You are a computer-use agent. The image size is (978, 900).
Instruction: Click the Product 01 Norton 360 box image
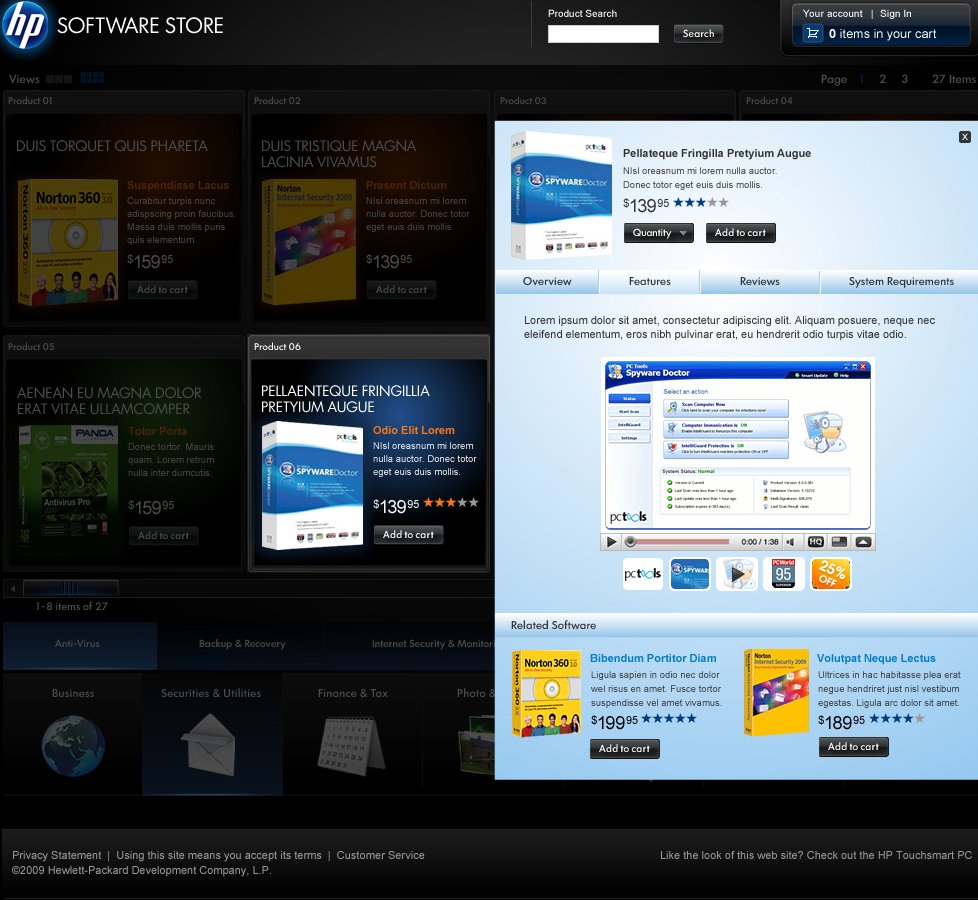coord(67,242)
